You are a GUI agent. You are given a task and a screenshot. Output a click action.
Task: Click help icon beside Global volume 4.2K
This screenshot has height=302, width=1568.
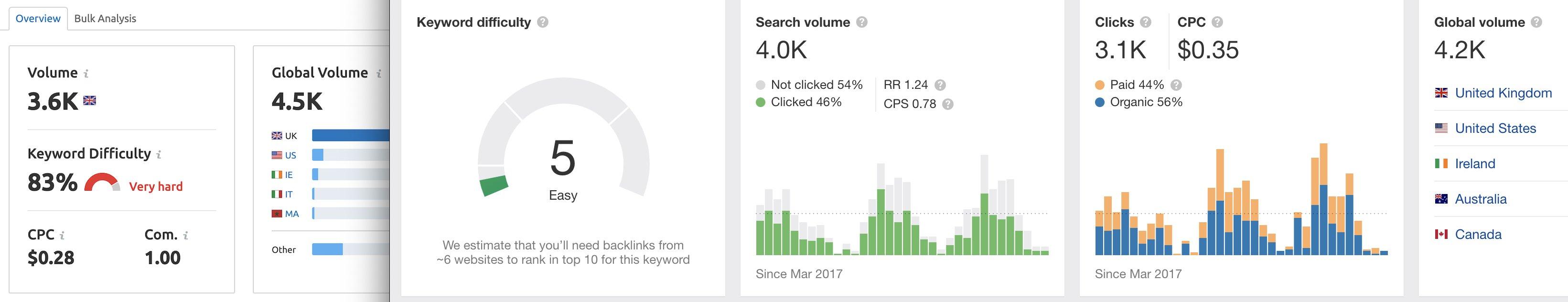point(1536,22)
